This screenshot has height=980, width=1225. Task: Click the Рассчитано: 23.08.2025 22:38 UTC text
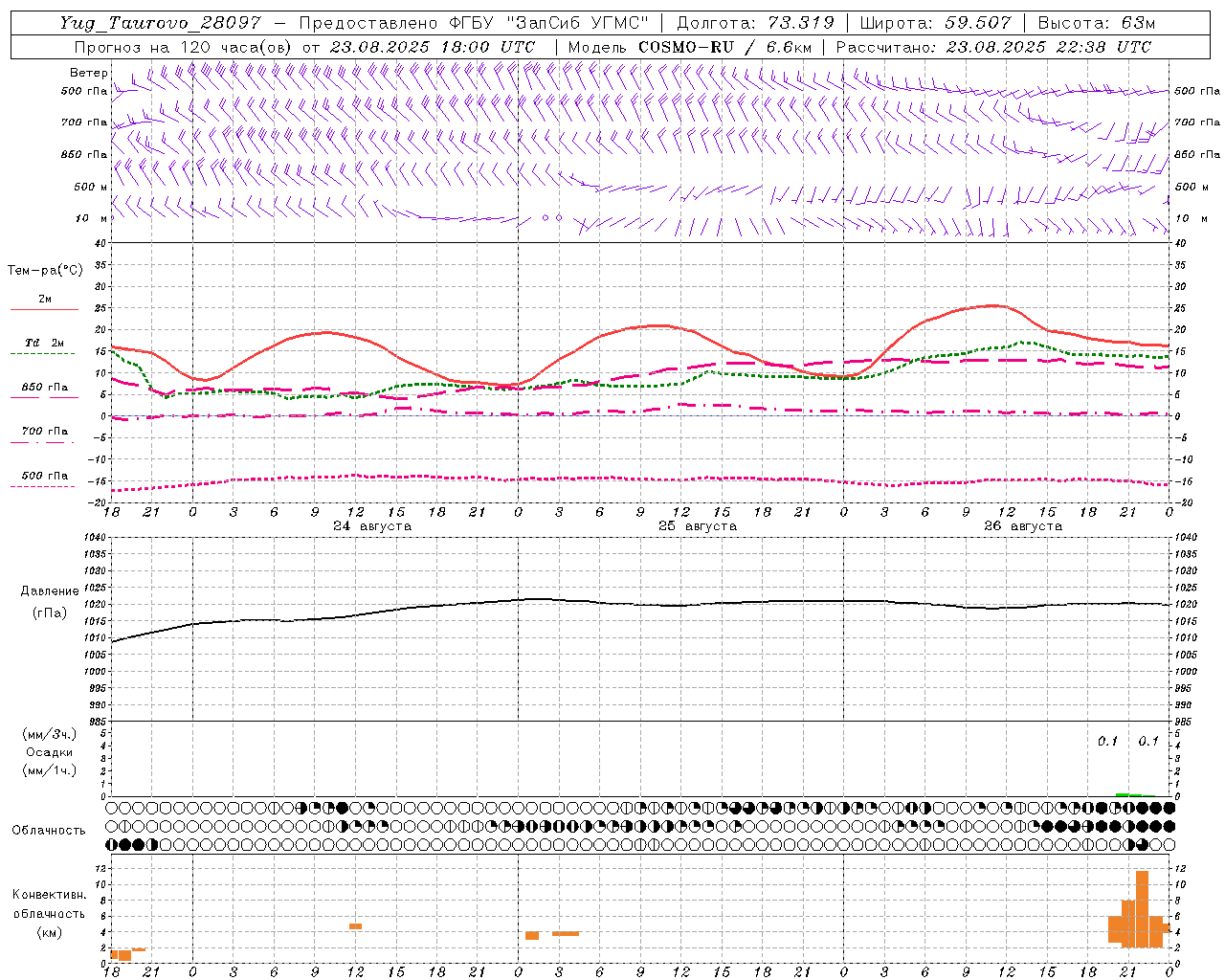[x=993, y=47]
